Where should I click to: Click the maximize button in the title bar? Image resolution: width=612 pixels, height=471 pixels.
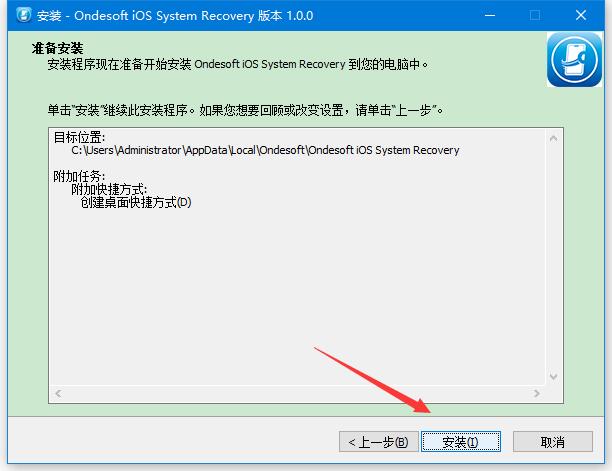pyautogui.click(x=535, y=15)
